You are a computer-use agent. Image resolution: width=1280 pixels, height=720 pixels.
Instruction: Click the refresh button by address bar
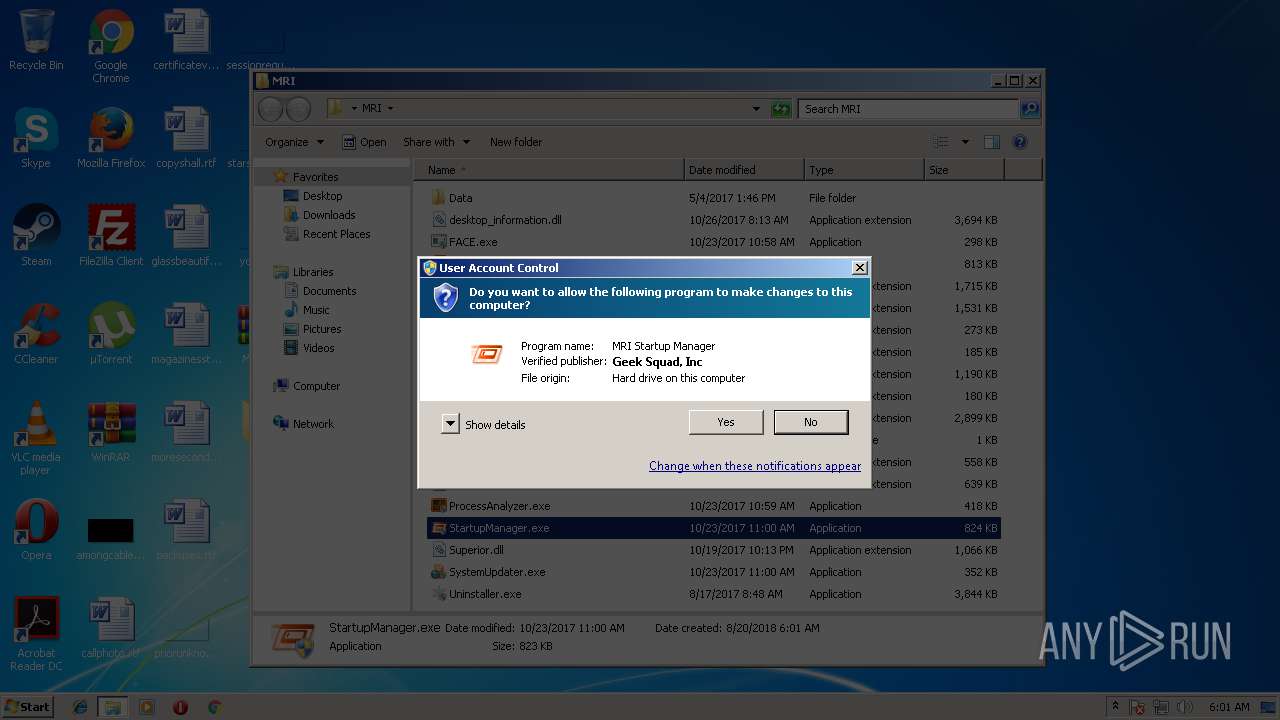782,109
